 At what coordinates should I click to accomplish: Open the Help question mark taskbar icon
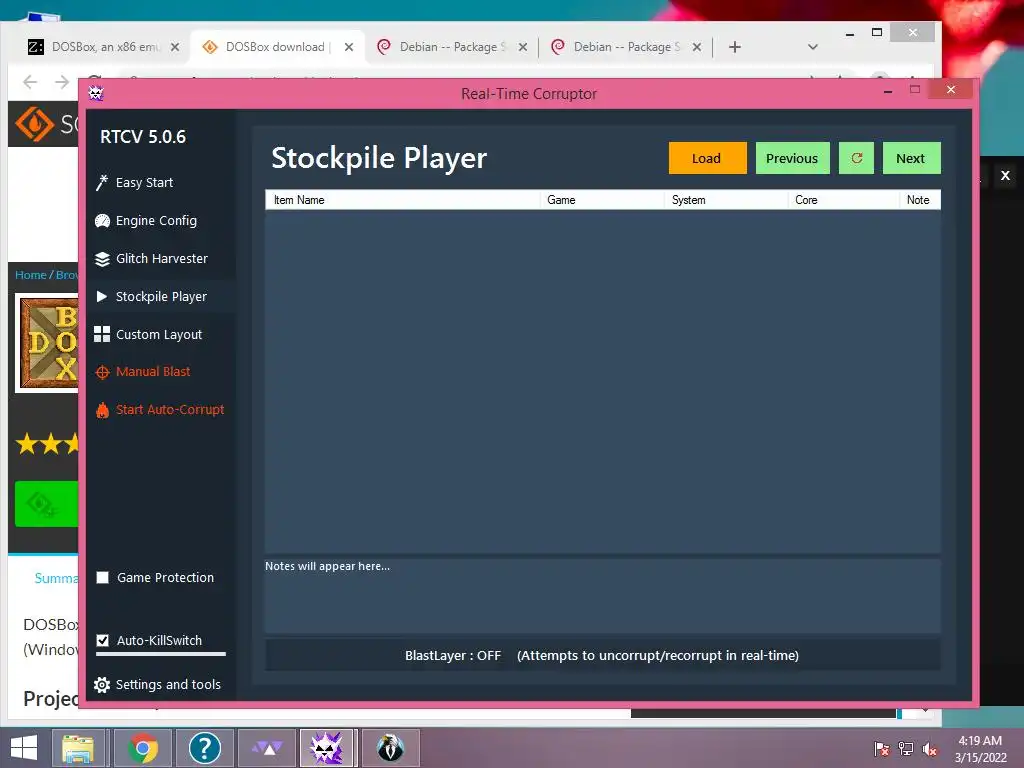tap(204, 748)
